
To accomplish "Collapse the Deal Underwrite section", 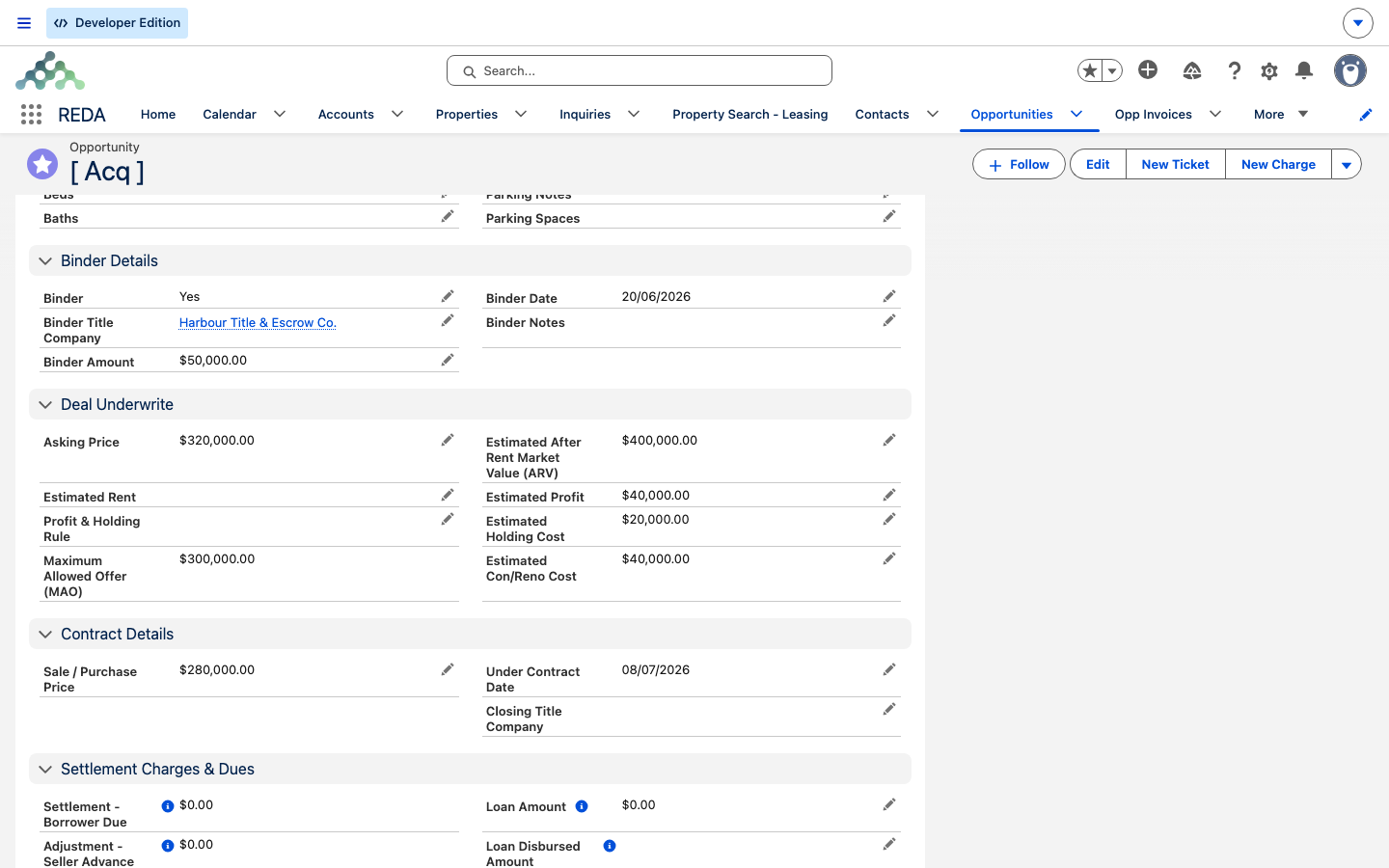I will click(45, 405).
